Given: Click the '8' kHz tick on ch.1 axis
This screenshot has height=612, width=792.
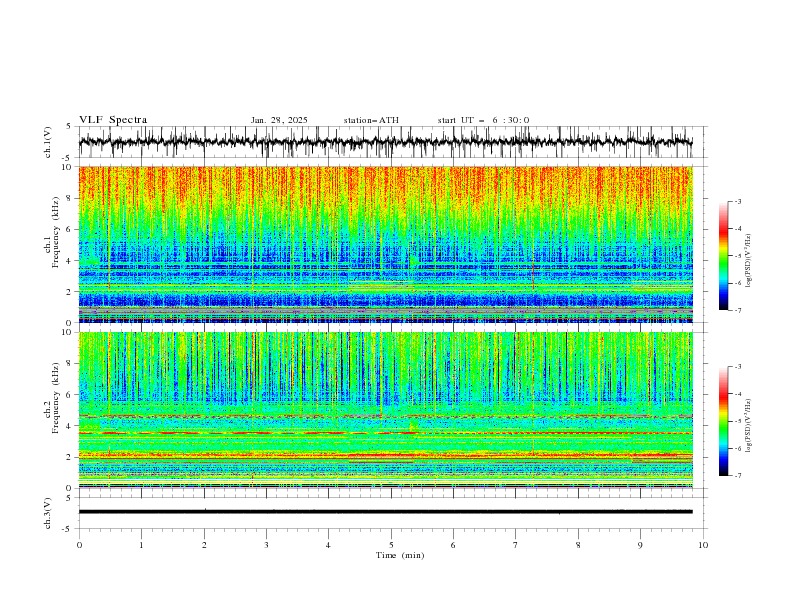Looking at the screenshot, I should (x=70, y=198).
